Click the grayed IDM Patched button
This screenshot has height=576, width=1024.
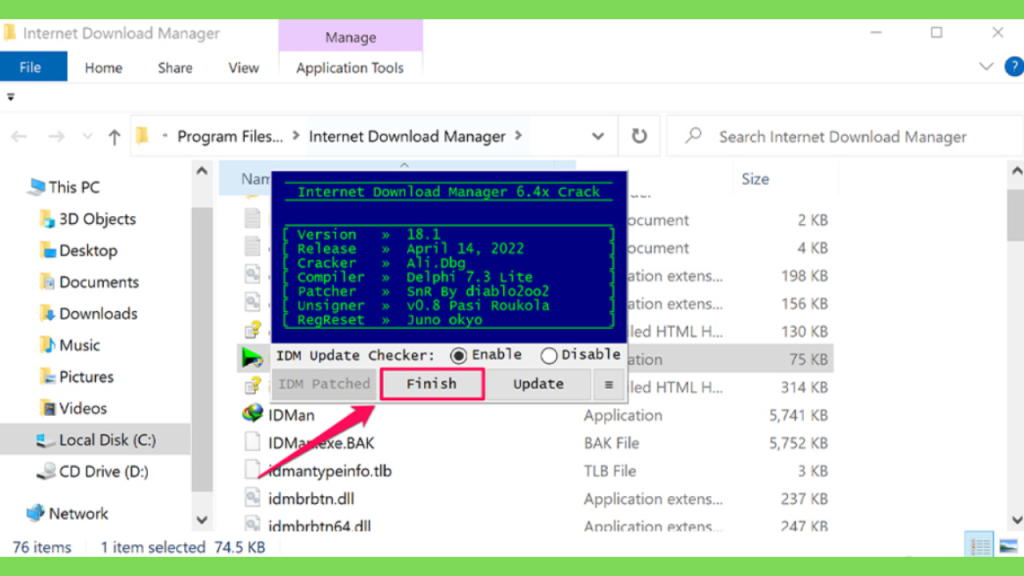(325, 384)
